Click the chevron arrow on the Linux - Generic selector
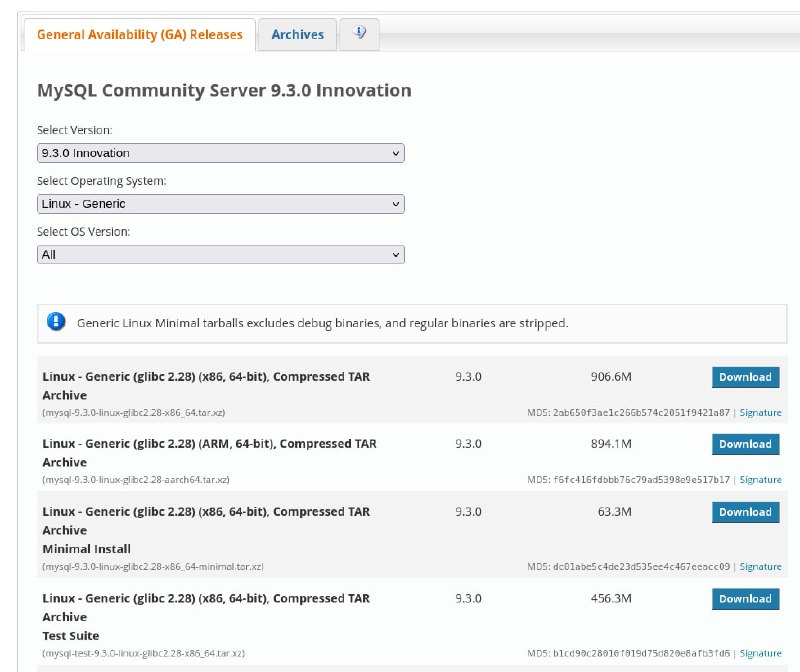The height and width of the screenshot is (672, 800). [395, 204]
